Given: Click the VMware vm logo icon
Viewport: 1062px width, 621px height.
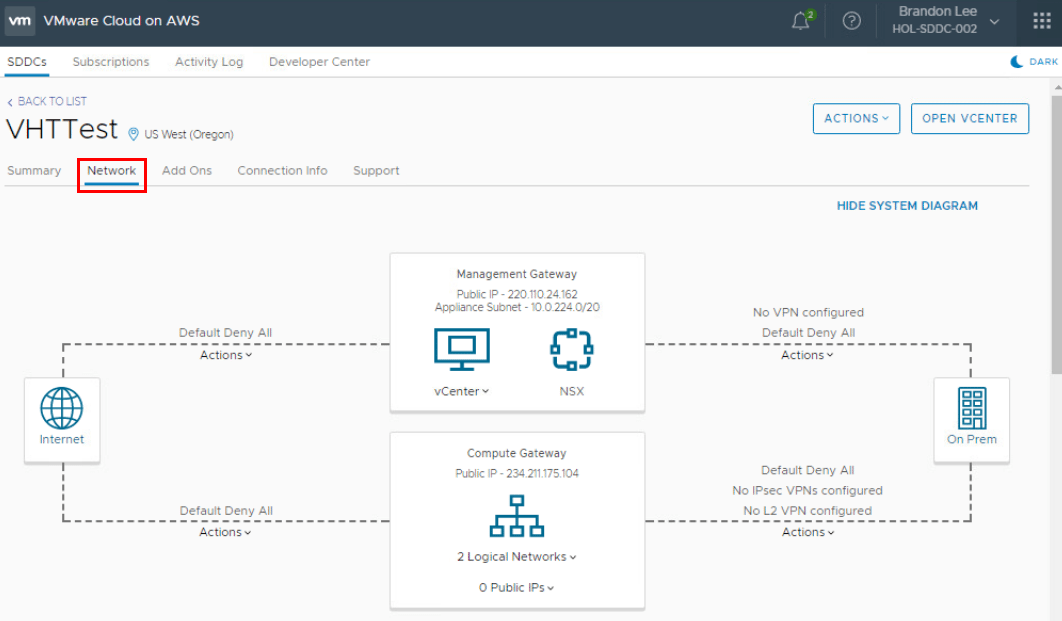Looking at the screenshot, I should click(21, 21).
